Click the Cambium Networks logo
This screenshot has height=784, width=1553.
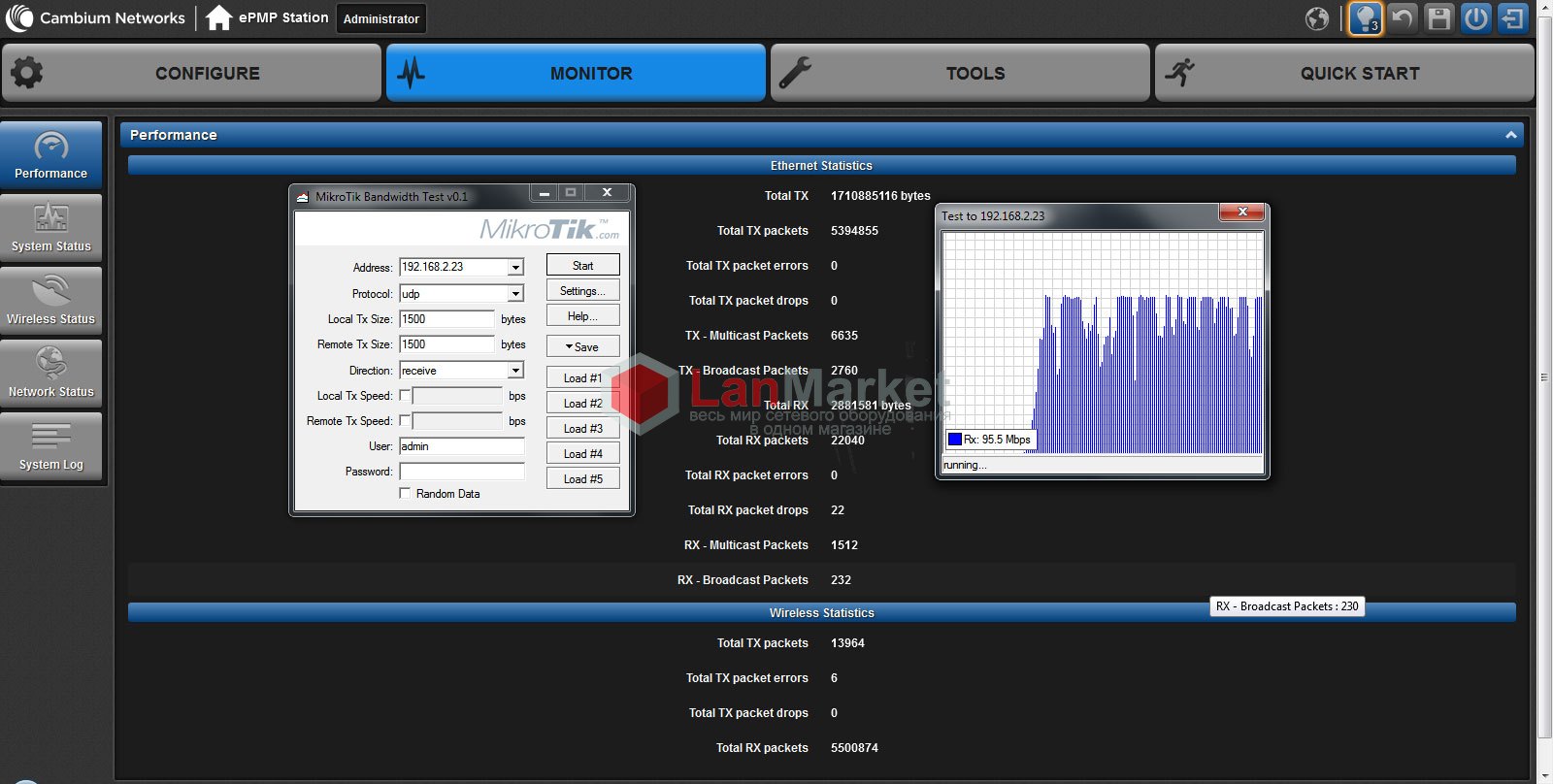[x=94, y=17]
